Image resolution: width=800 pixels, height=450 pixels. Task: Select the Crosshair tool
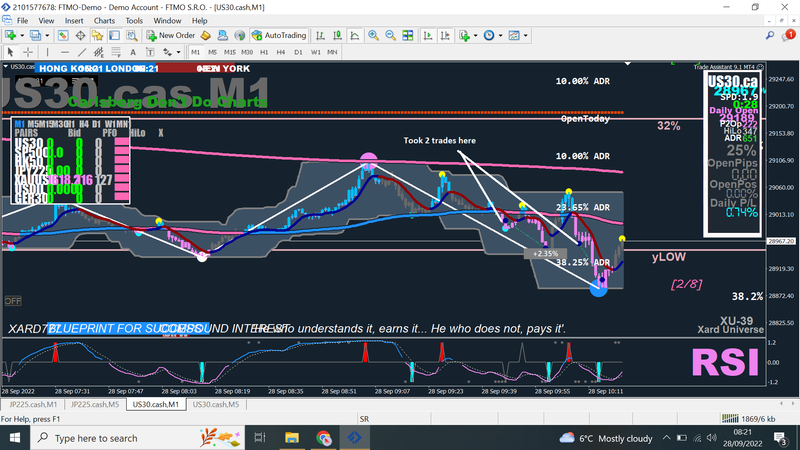coord(28,52)
